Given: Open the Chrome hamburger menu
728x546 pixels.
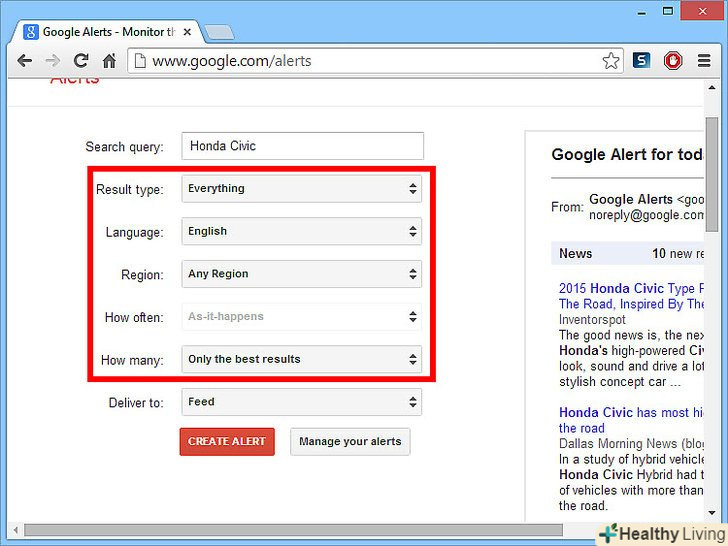Looking at the screenshot, I should [704, 60].
